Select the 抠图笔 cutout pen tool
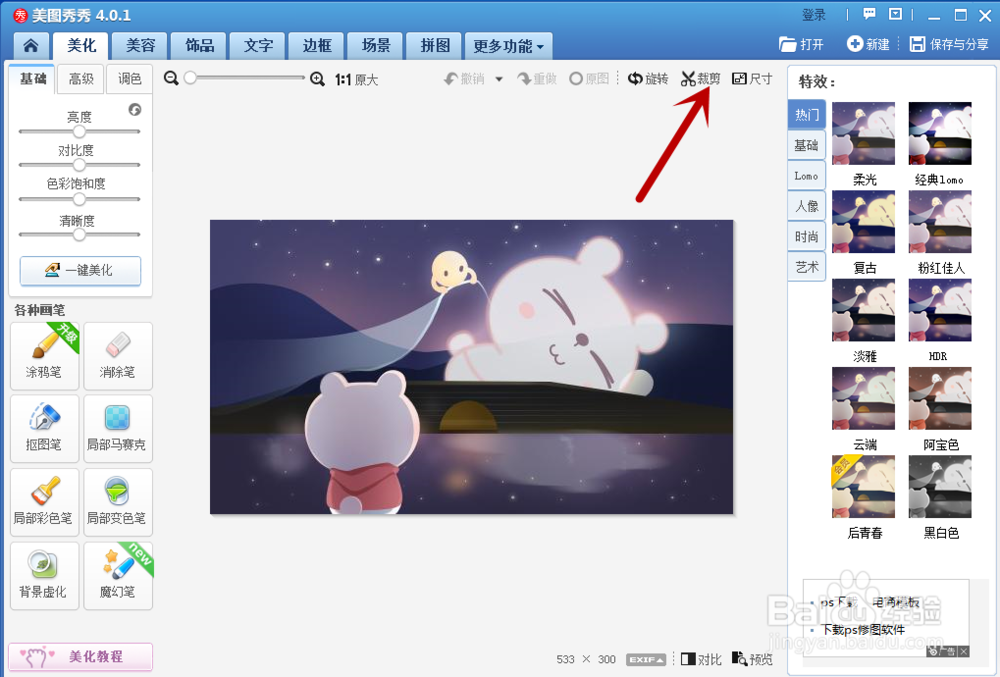The image size is (1000, 677). pos(44,428)
